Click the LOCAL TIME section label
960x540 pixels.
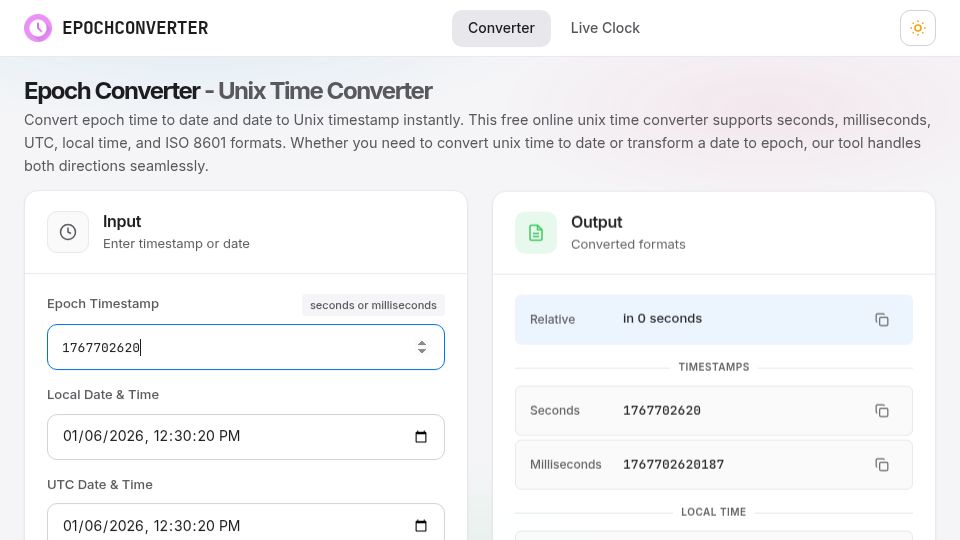(714, 512)
